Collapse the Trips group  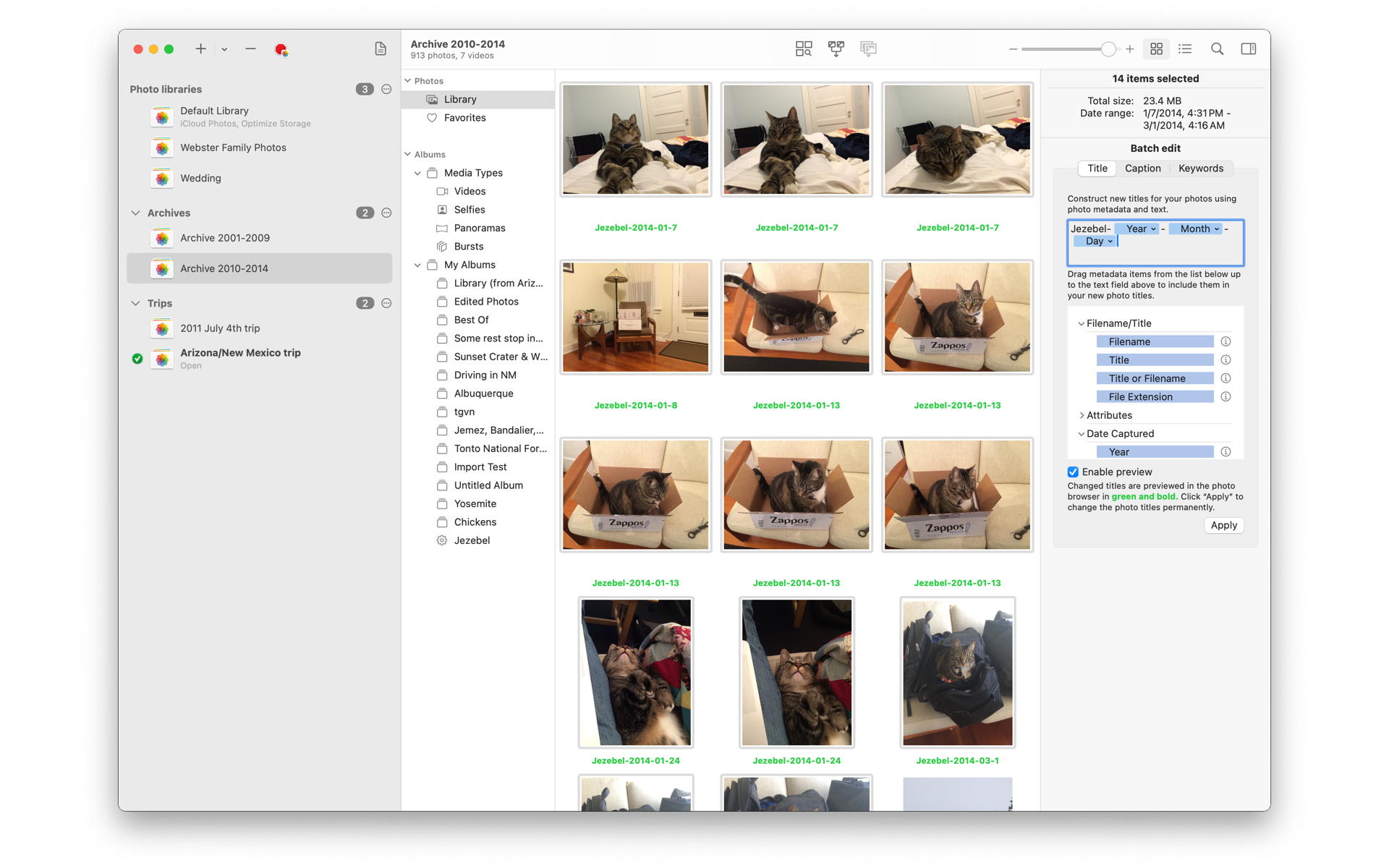point(135,303)
